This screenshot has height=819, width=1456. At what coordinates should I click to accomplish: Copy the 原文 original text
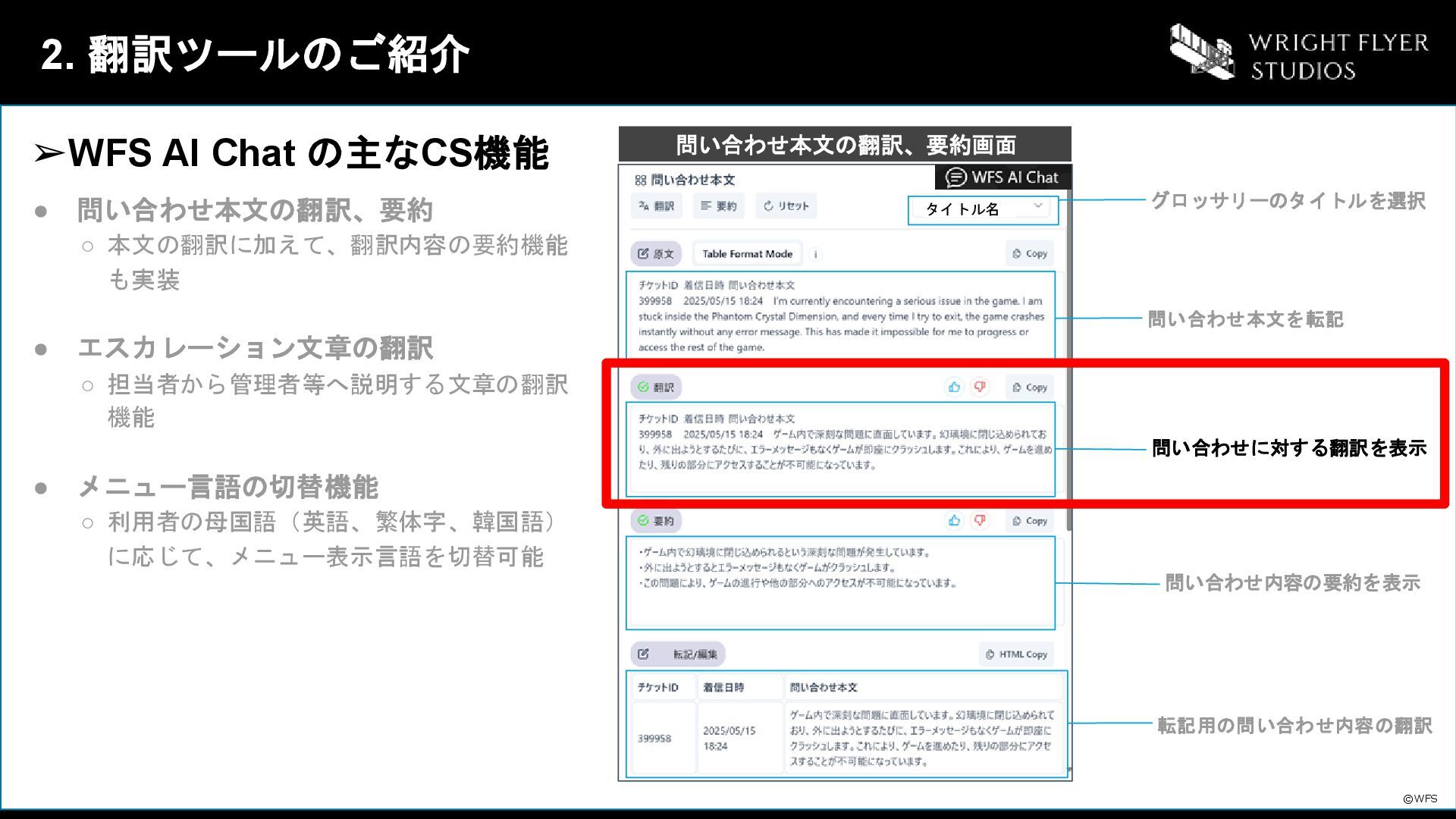tap(1030, 254)
